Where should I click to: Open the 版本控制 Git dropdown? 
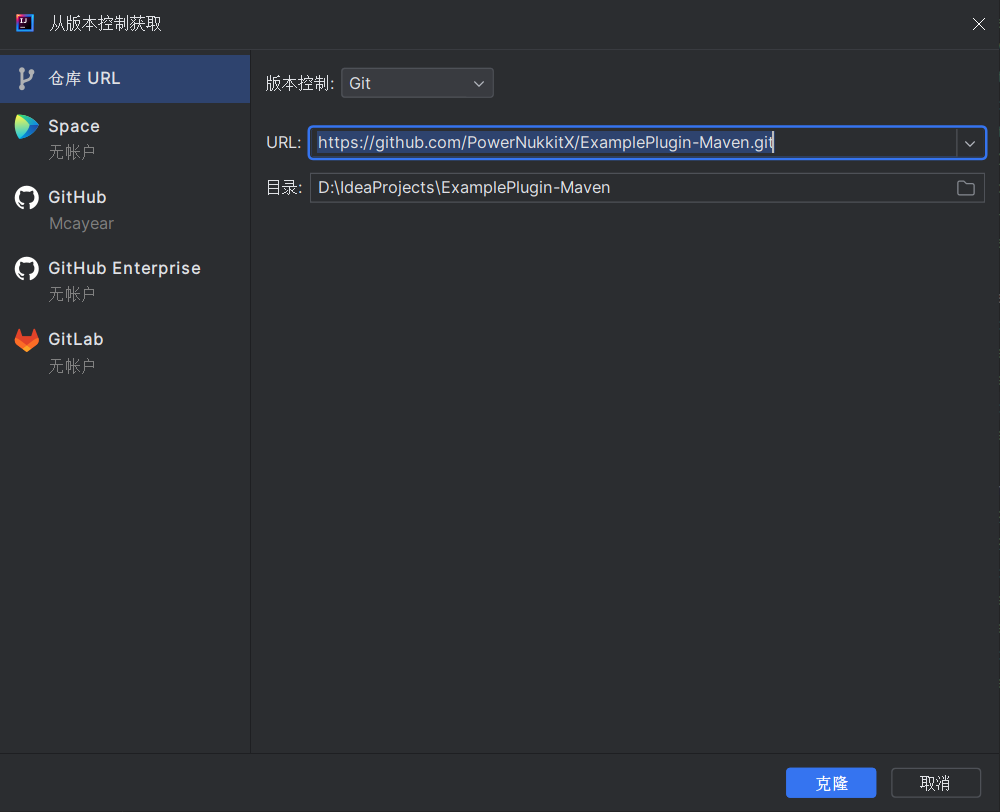click(x=417, y=83)
